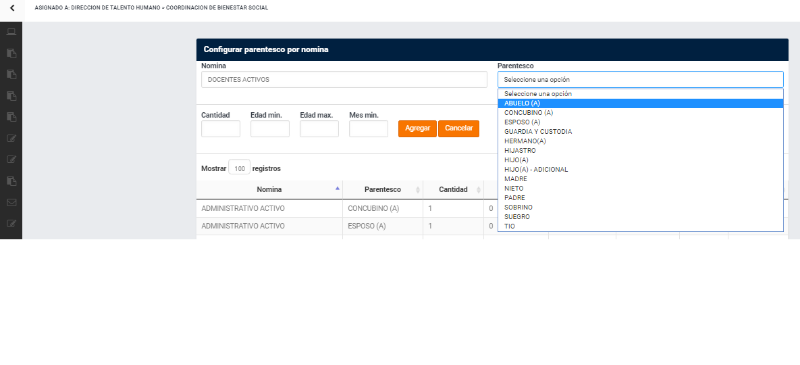This screenshot has width=800, height=365.
Task: Pick TIO option
Action: point(640,226)
